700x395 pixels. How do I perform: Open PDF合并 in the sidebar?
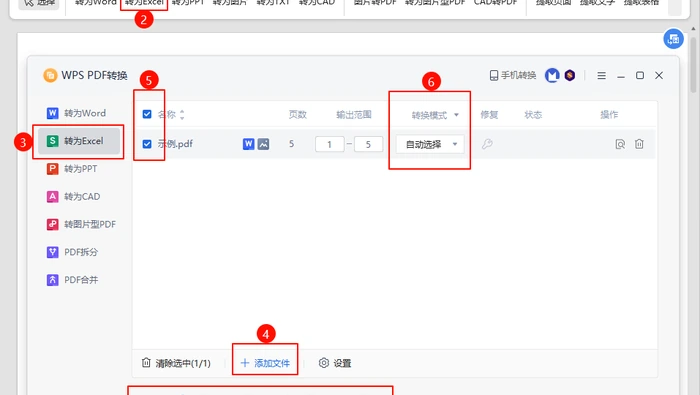click(72, 279)
